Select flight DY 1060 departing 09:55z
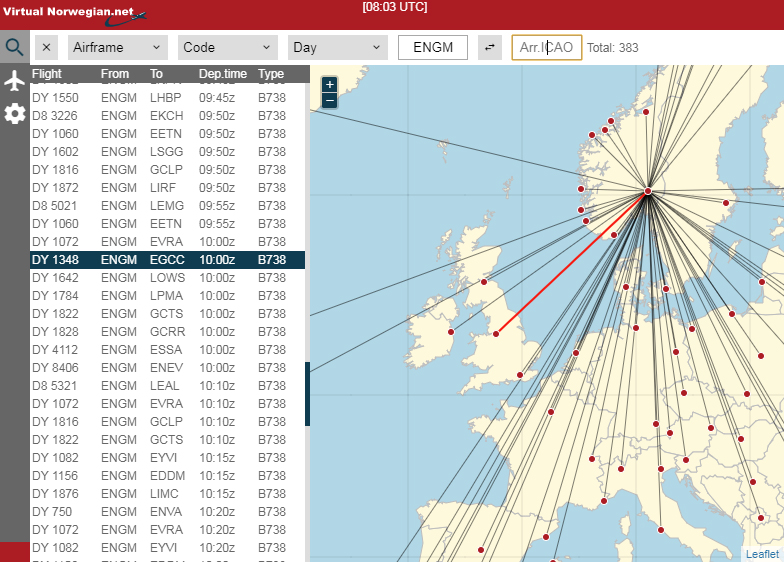Screen dimensions: 784x562 tap(168, 224)
